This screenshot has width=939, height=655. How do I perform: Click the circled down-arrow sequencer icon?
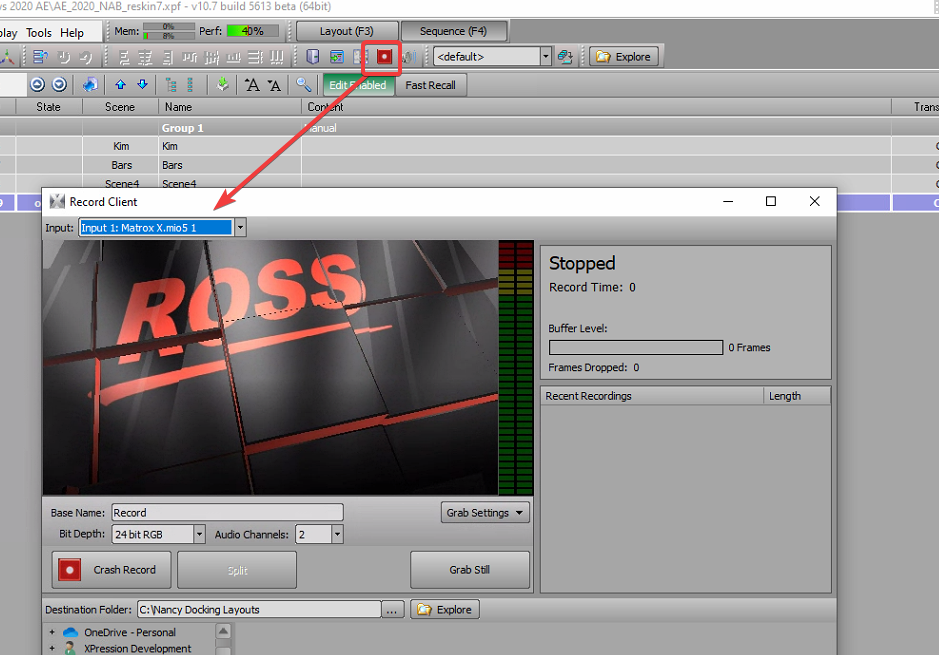pyautogui.click(x=59, y=85)
